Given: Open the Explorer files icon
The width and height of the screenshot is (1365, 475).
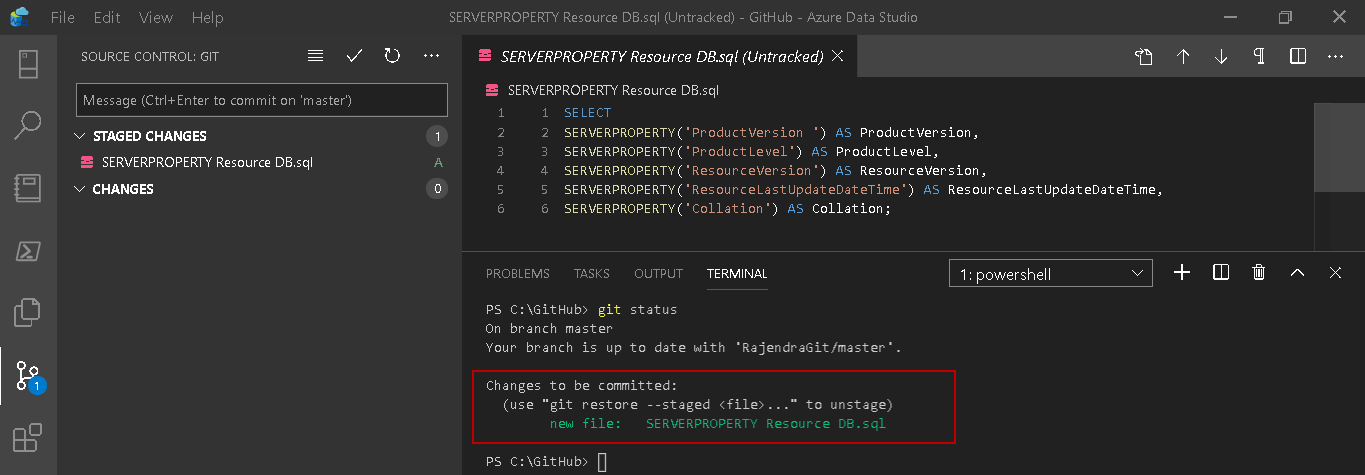Looking at the screenshot, I should click(x=28, y=312).
